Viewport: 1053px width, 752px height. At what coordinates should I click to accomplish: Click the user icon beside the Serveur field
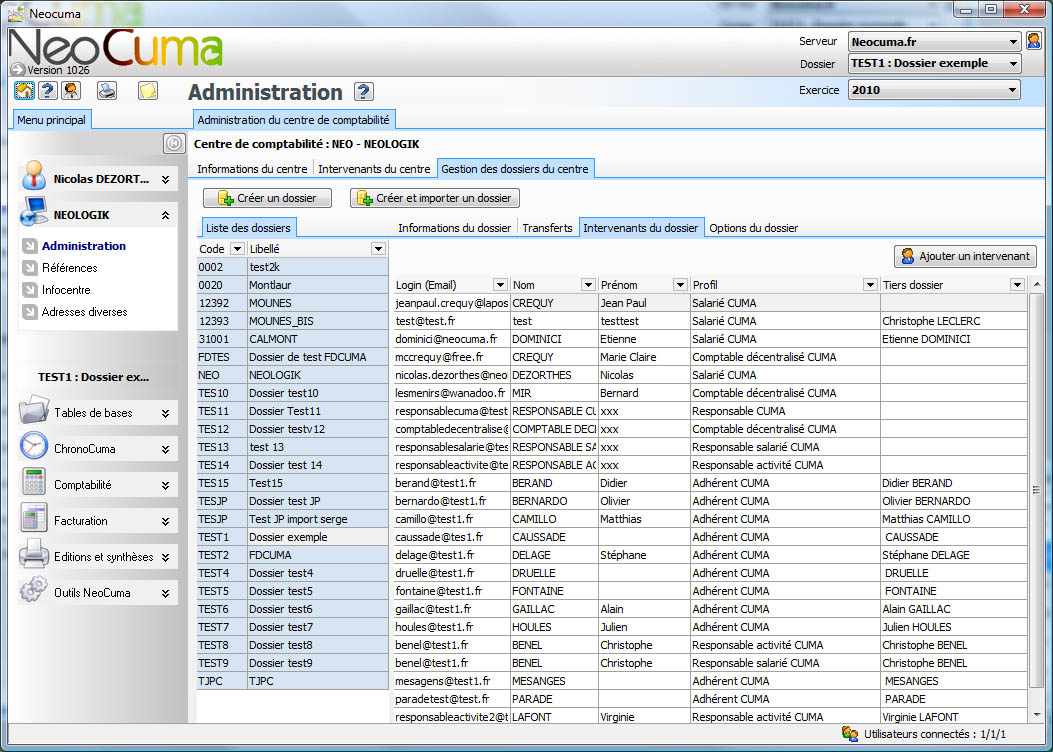[x=1033, y=42]
